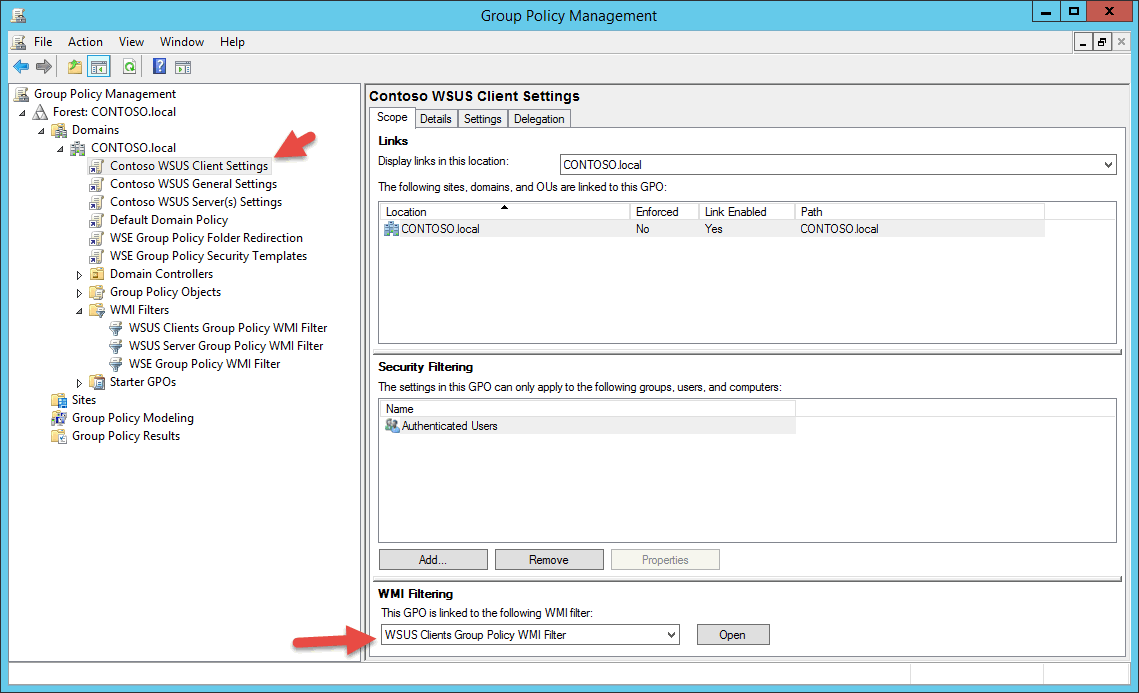Click the WSE Group Policy WMI Filter icon
Screen dimensions: 1139x693
coord(115,364)
